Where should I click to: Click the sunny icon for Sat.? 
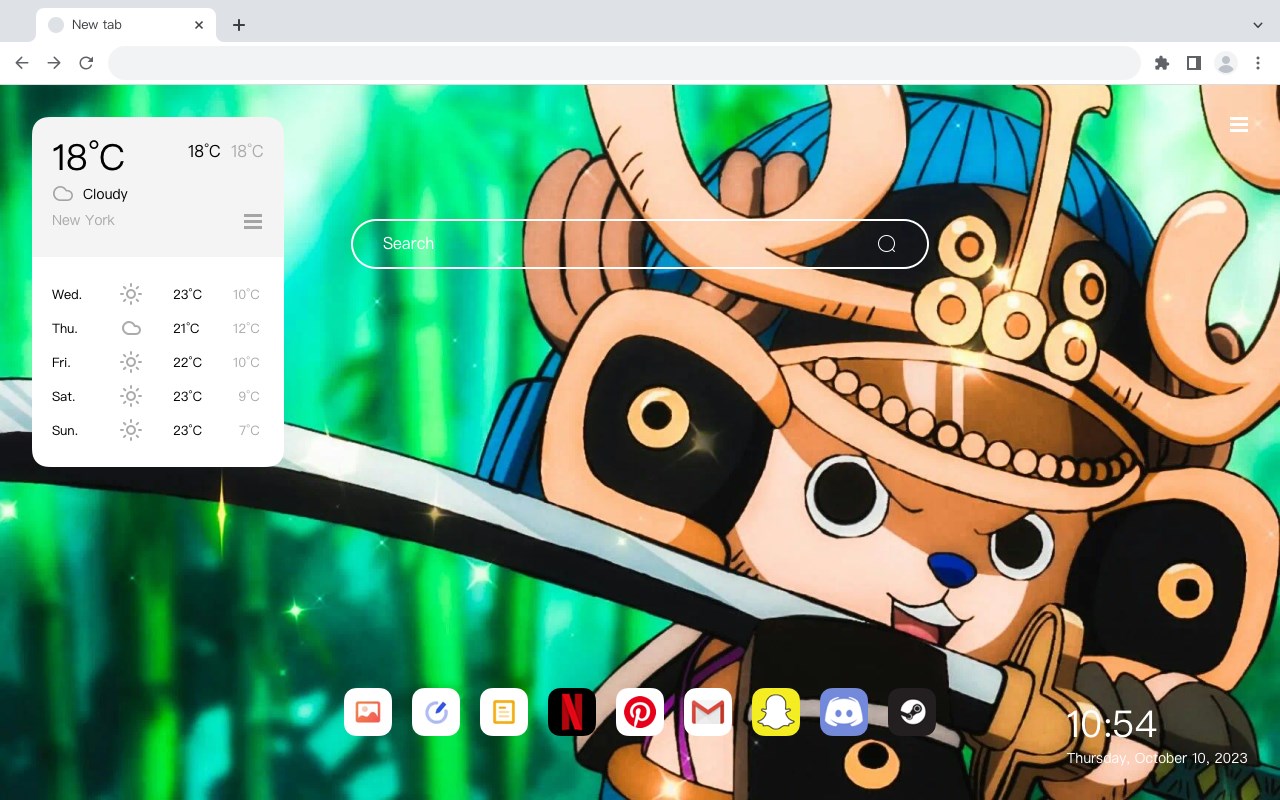[x=131, y=396]
